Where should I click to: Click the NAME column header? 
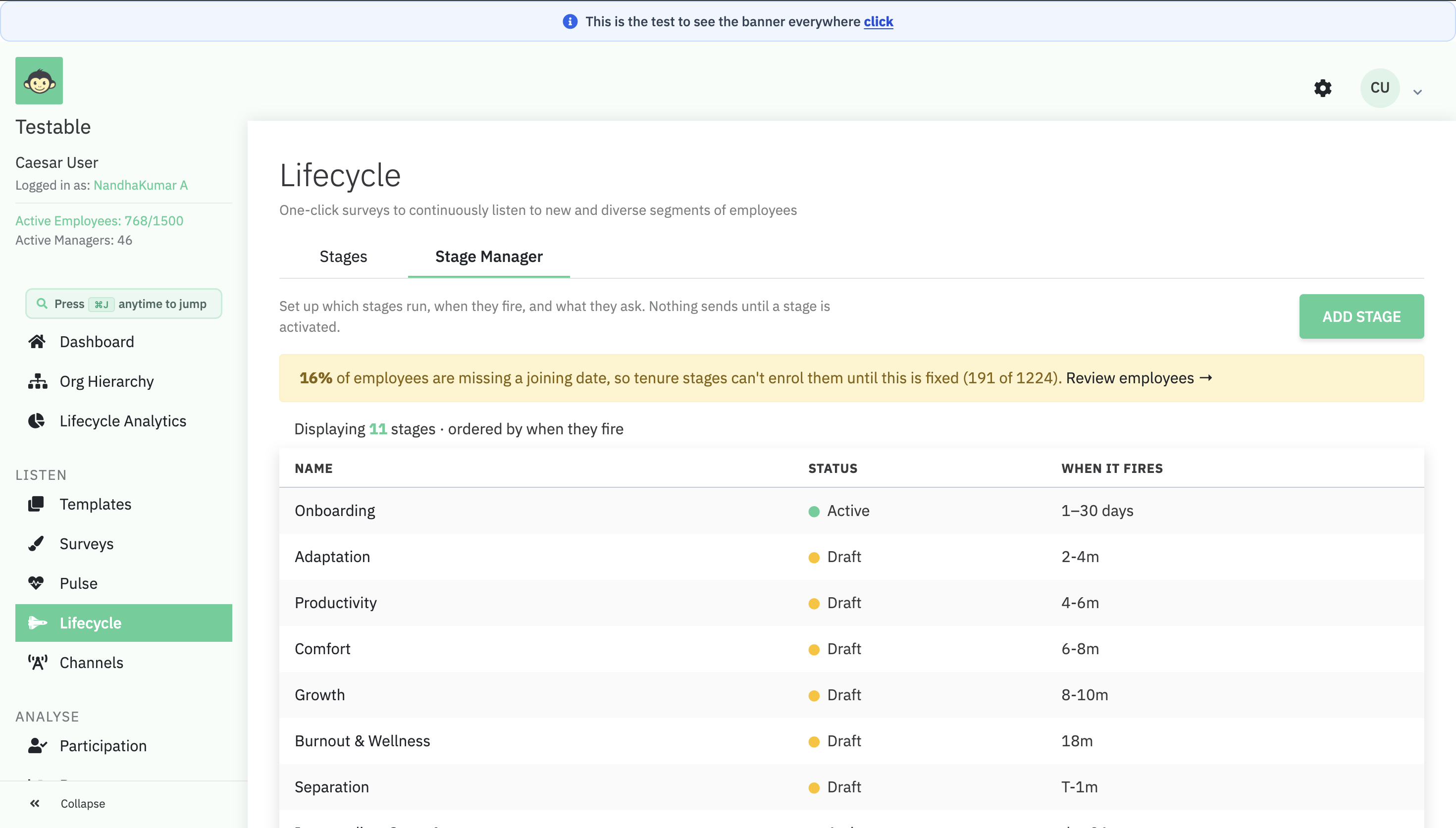click(313, 468)
